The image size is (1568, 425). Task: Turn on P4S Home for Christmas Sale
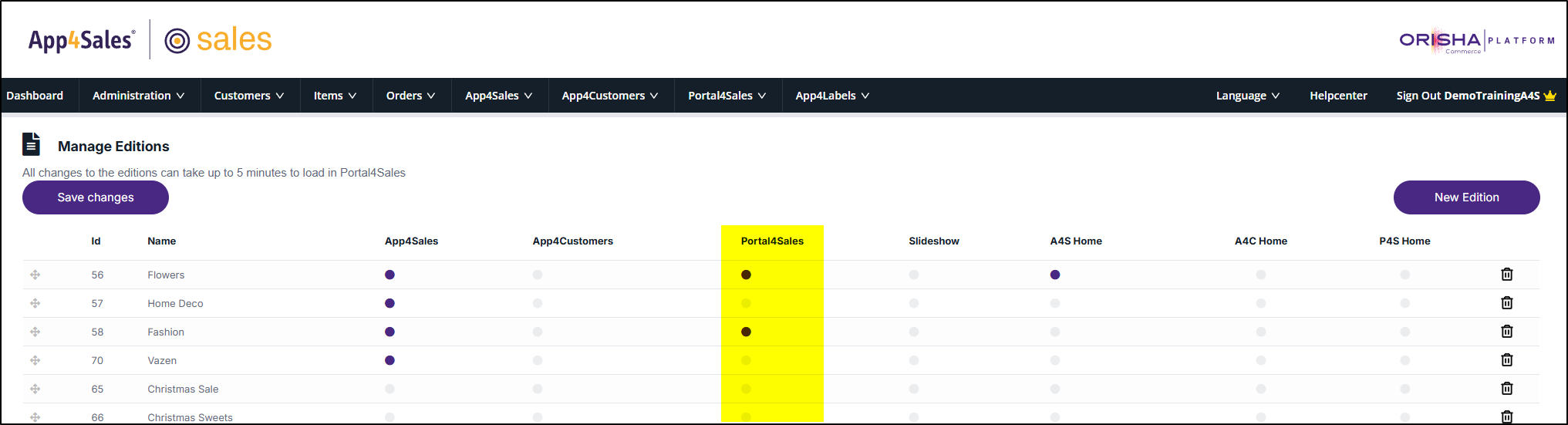[x=1405, y=389]
